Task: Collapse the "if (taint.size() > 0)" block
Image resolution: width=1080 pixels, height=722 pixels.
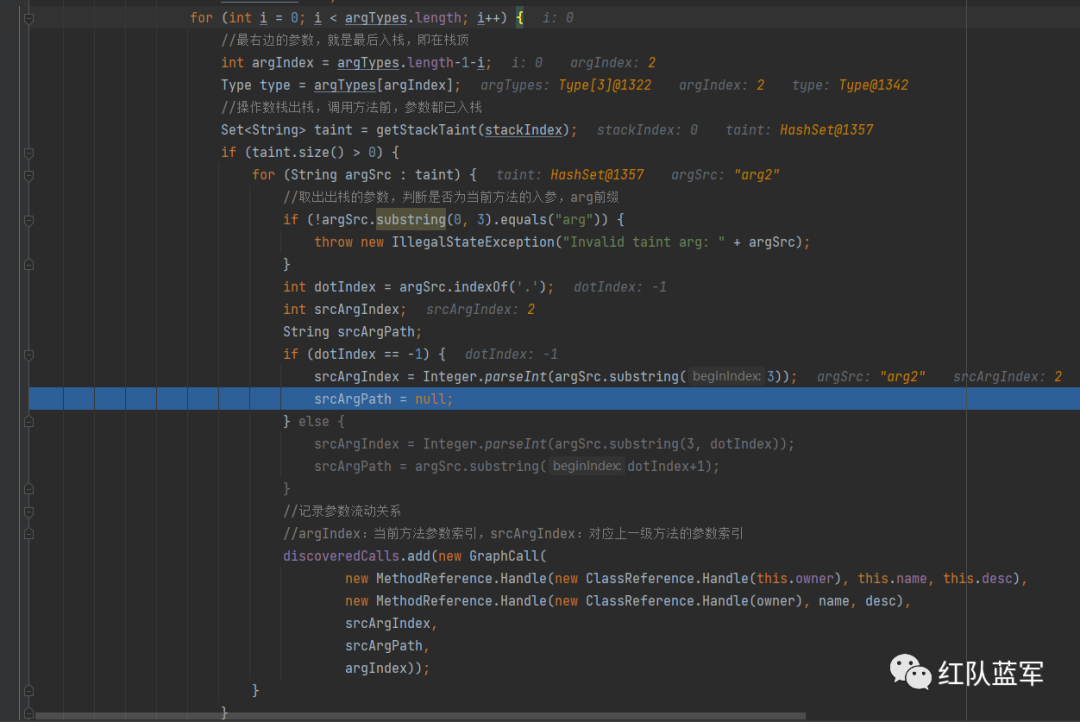Action: 29,153
